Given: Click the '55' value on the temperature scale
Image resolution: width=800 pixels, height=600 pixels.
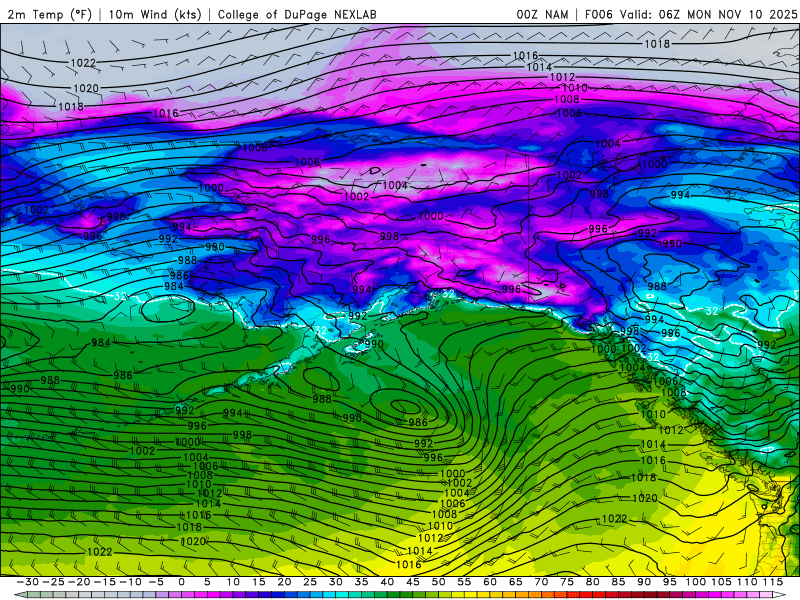Looking at the screenshot, I should (x=464, y=582).
